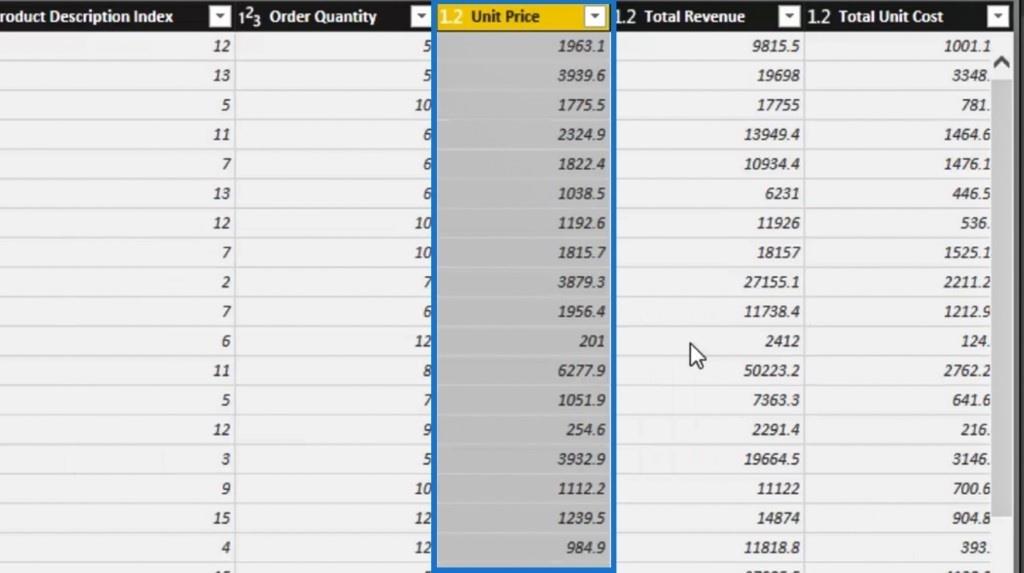1024x573 pixels.
Task: Select the Total Revenue cell 14874
Action: (x=710, y=518)
